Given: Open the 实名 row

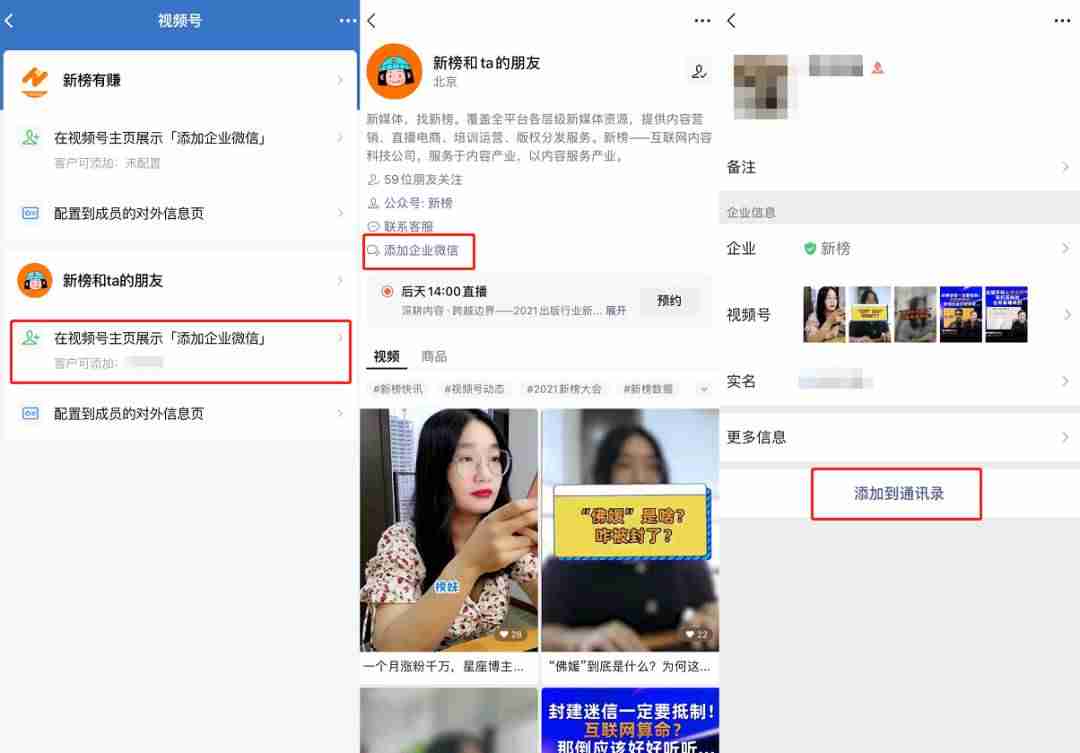Looking at the screenshot, I should (x=900, y=381).
